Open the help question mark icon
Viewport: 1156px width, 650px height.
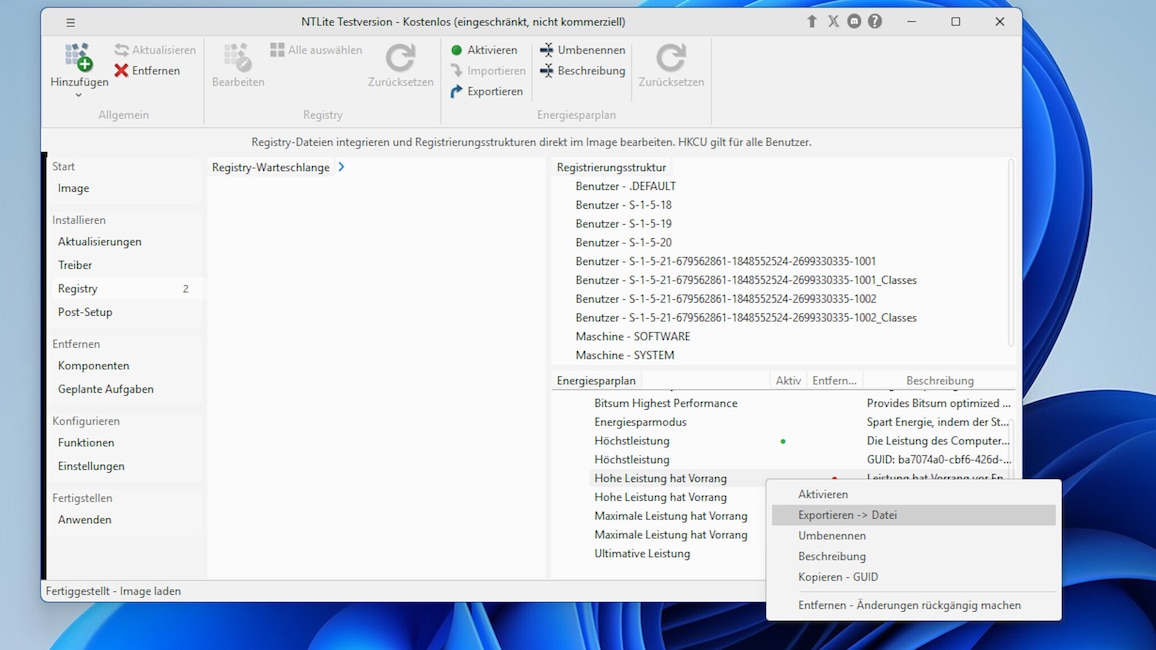[x=874, y=21]
